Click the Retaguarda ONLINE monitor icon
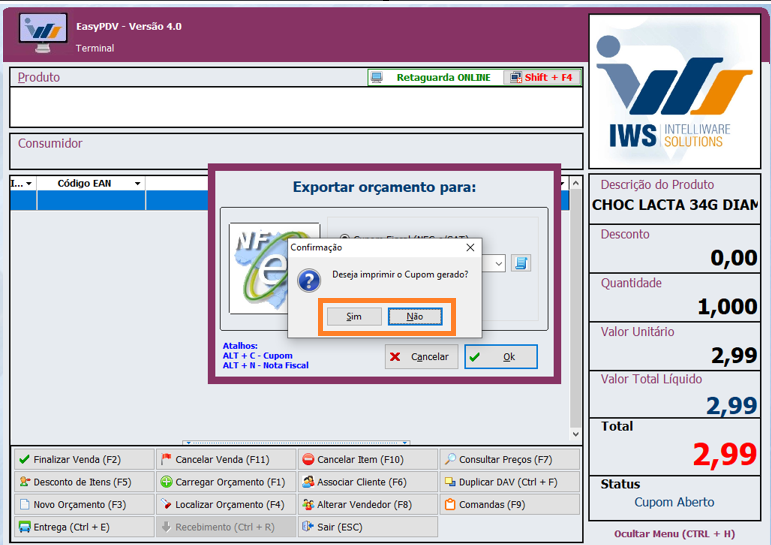 (x=377, y=77)
